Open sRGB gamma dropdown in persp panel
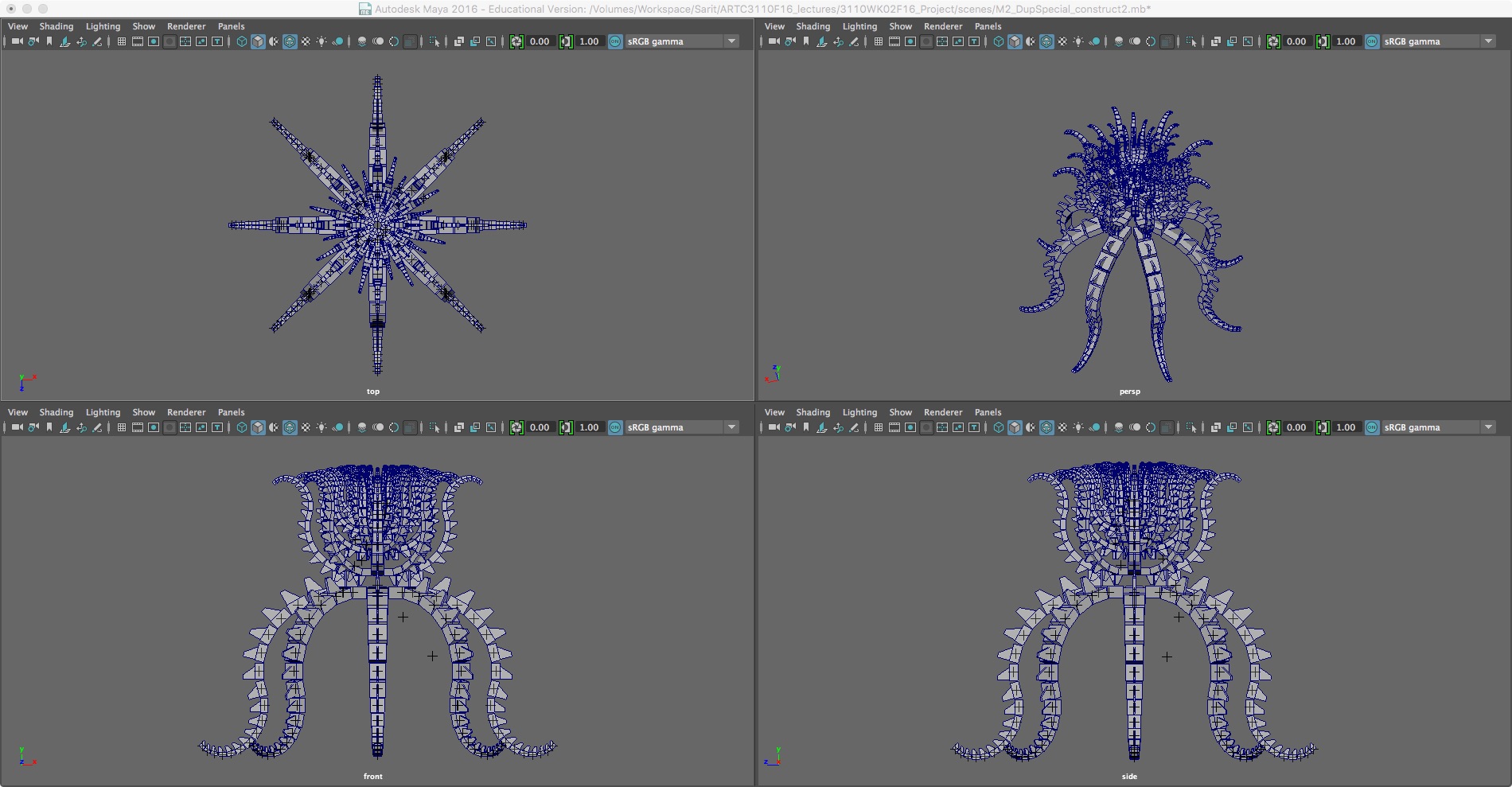 (x=1440, y=41)
